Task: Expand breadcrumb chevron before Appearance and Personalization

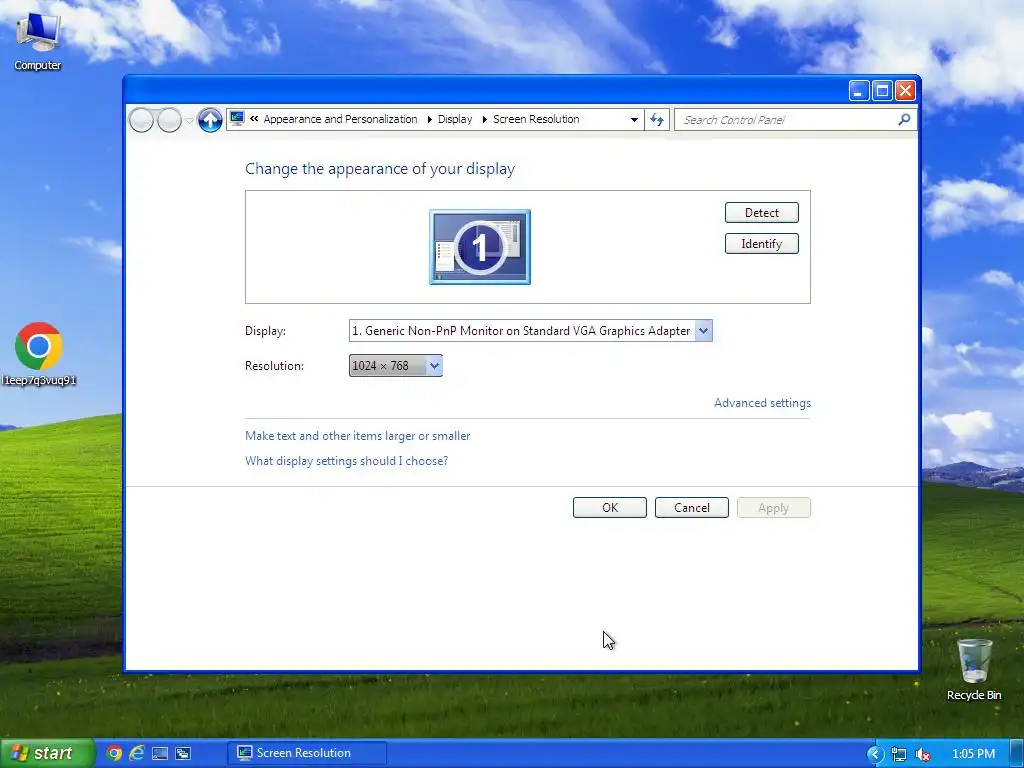Action: click(x=254, y=119)
